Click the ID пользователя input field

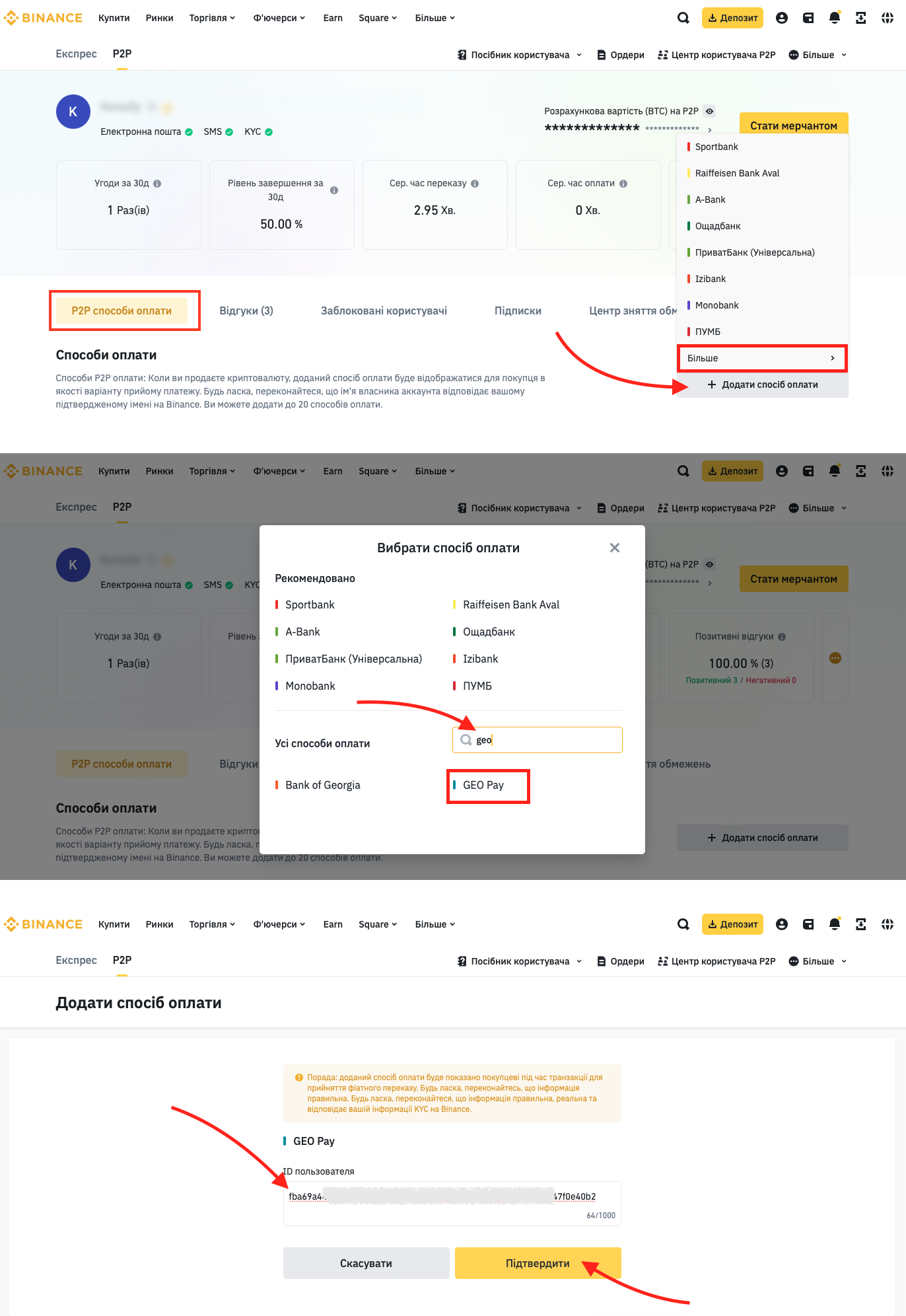coord(452,1203)
